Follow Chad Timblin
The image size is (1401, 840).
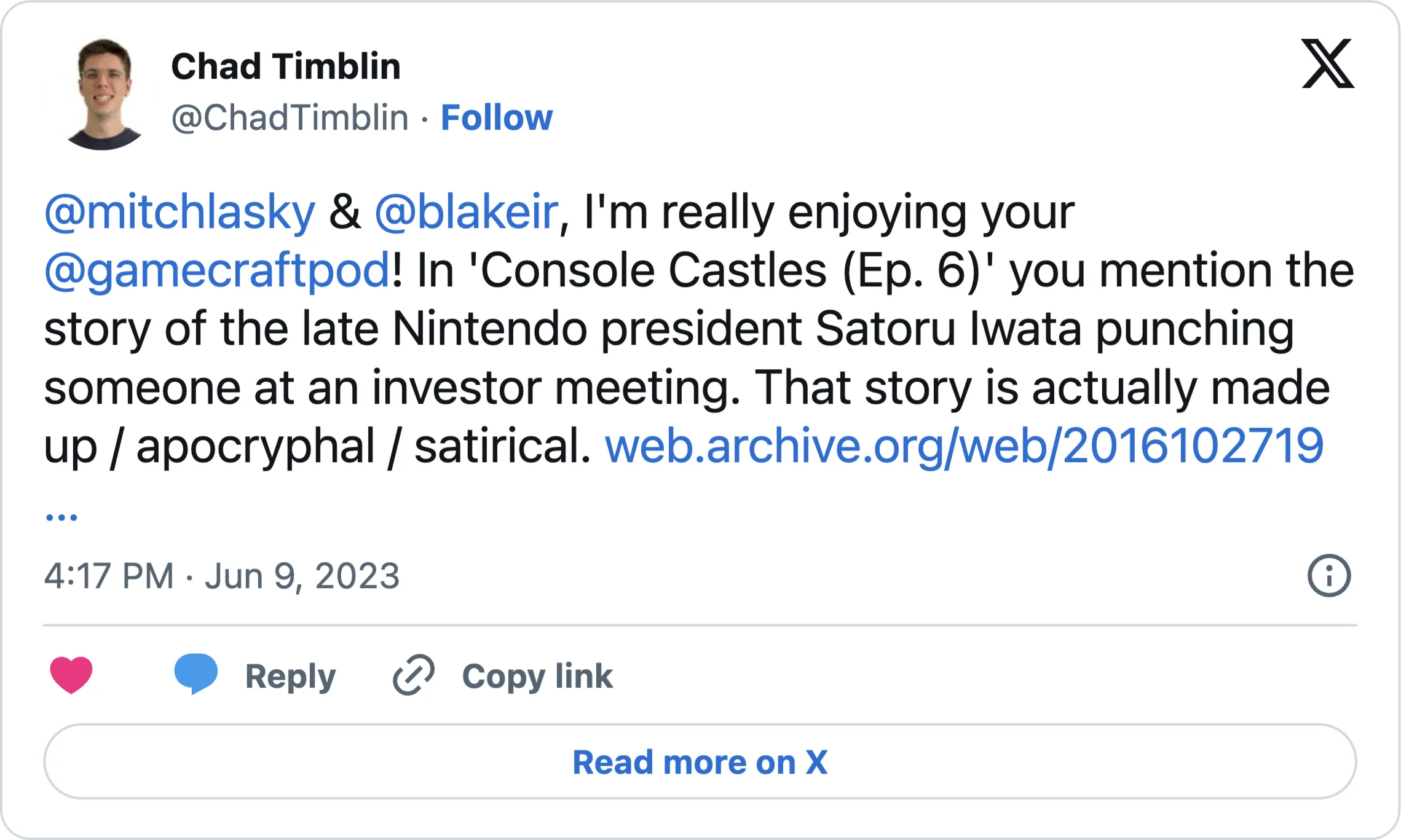pyautogui.click(x=497, y=118)
